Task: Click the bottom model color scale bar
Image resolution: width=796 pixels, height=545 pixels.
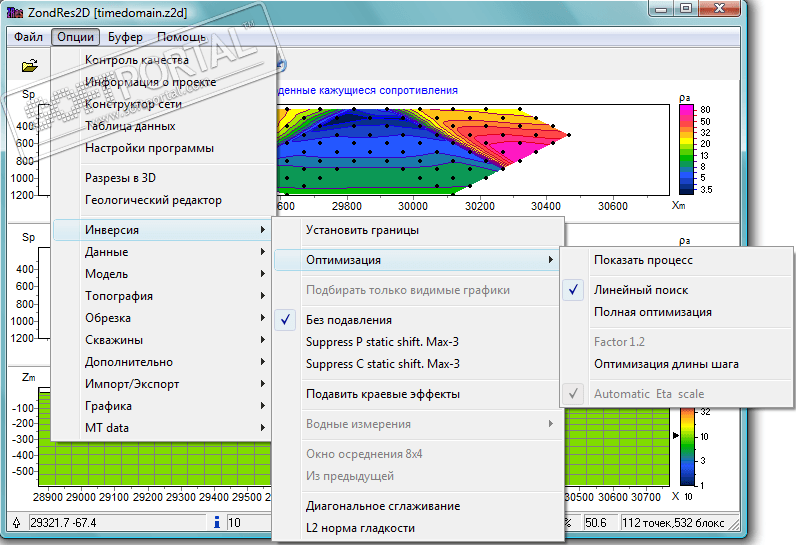Action: [x=687, y=447]
